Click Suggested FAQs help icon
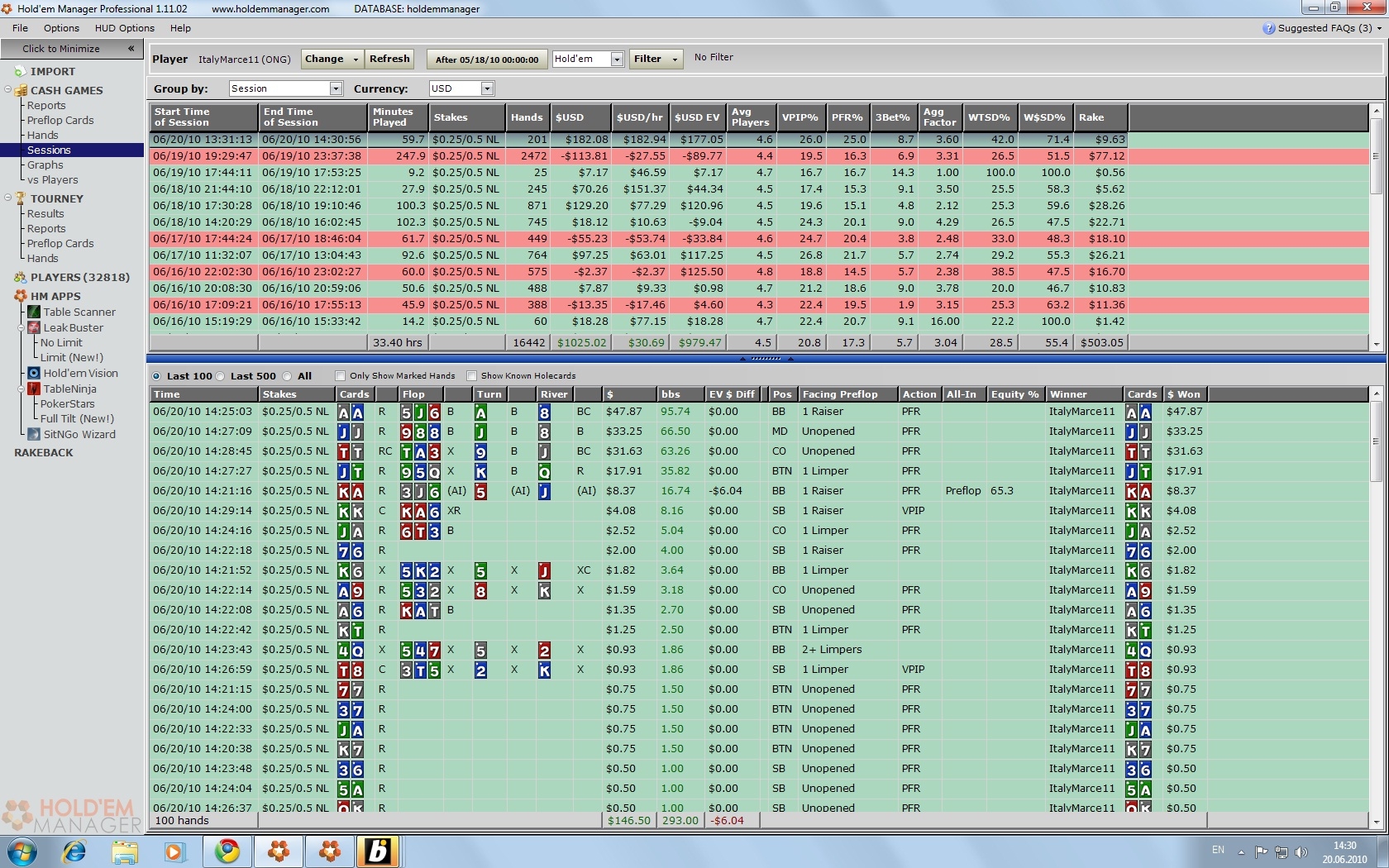The width and height of the screenshot is (1389, 868). [1268, 28]
